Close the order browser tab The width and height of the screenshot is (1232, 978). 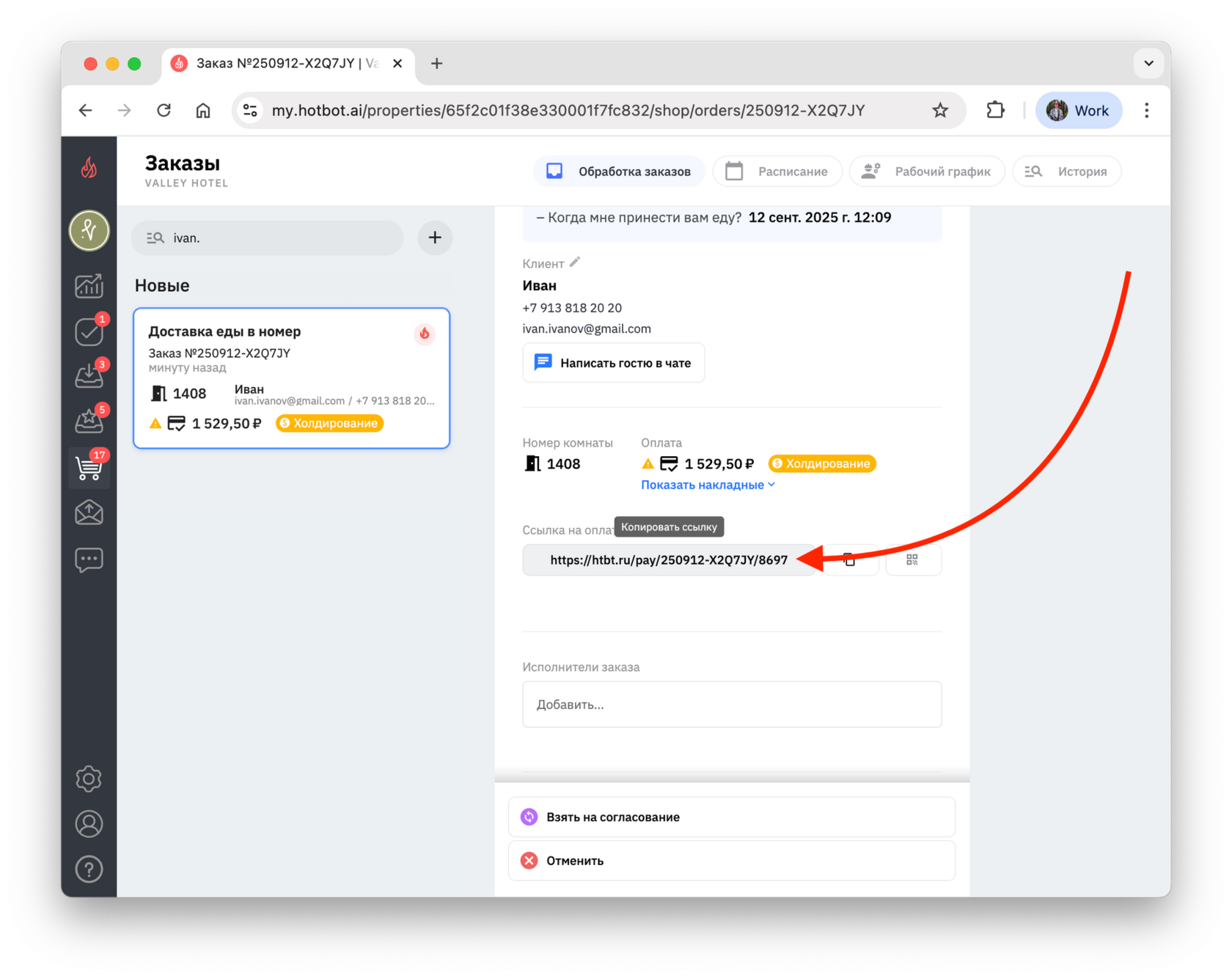(x=397, y=64)
